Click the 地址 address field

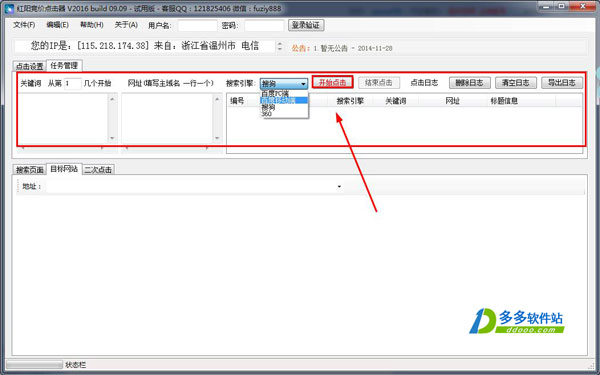190,186
